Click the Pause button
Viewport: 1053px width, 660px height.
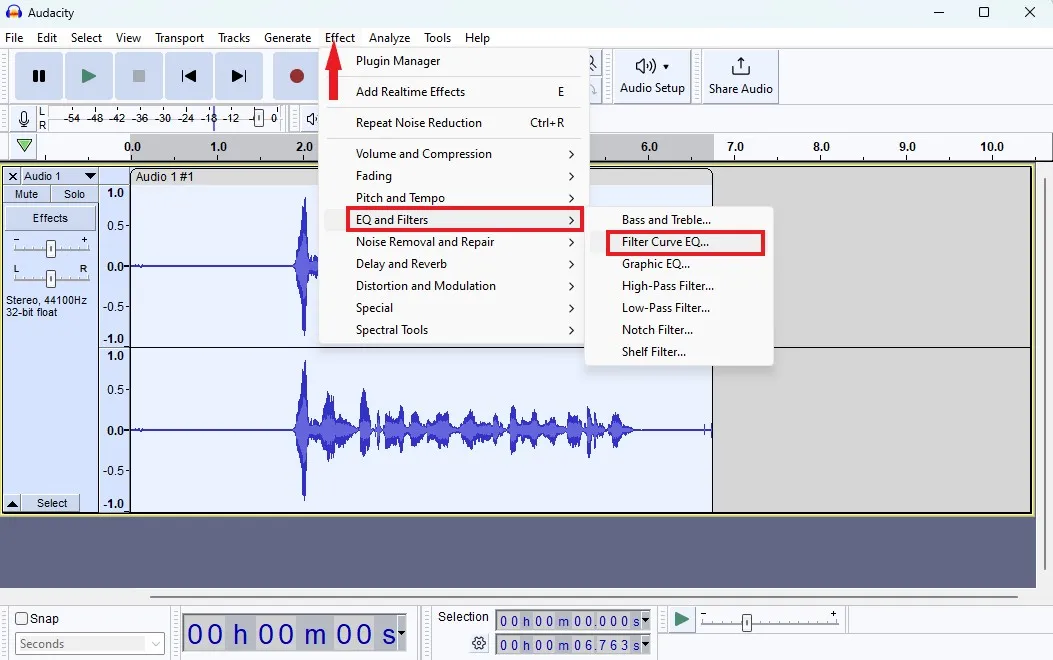click(x=39, y=76)
